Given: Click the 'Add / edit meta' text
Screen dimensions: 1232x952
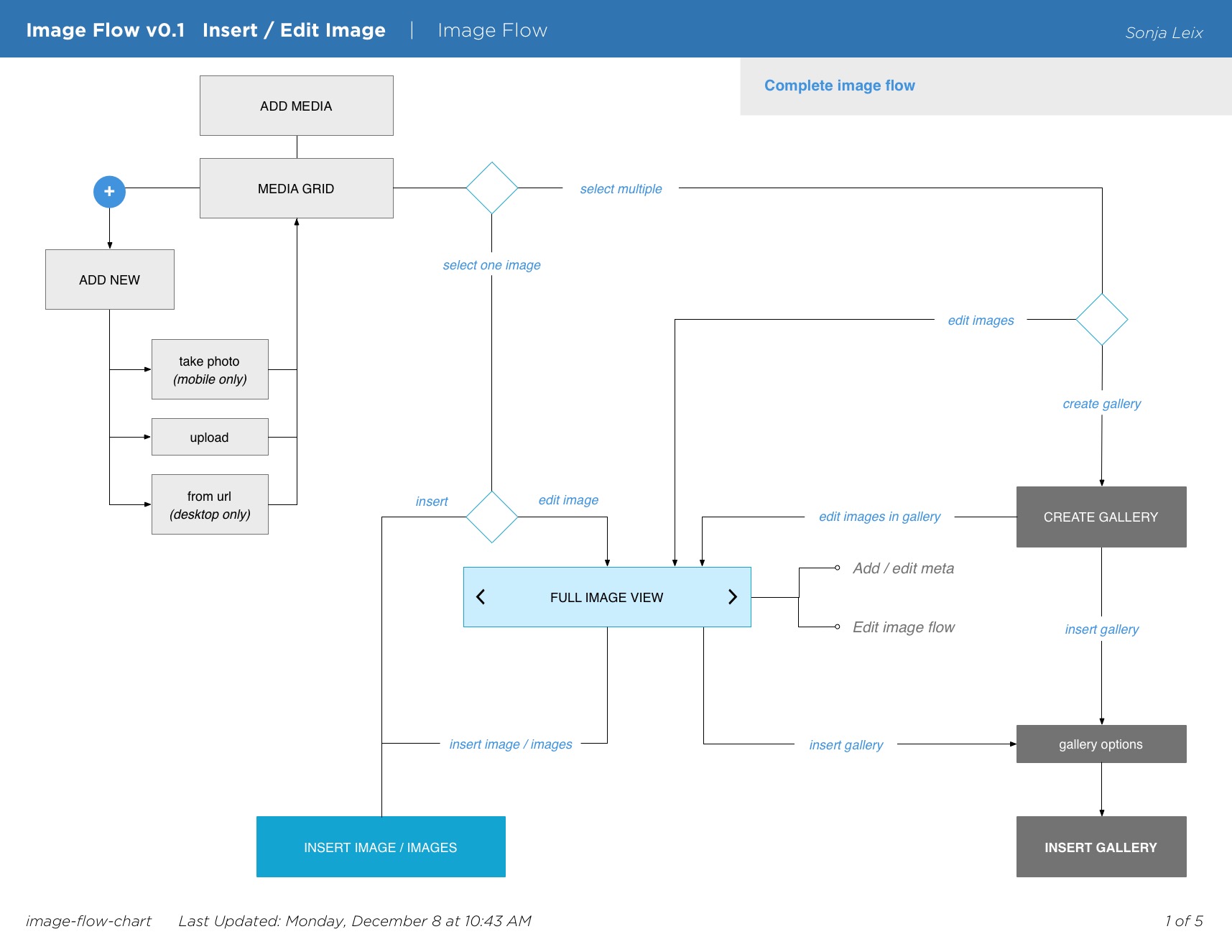Looking at the screenshot, I should point(904,568).
